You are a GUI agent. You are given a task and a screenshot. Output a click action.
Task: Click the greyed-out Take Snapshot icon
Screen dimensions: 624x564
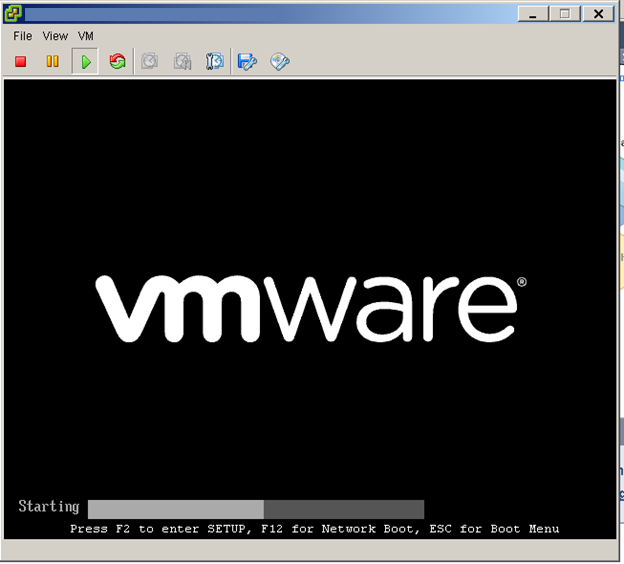(150, 61)
